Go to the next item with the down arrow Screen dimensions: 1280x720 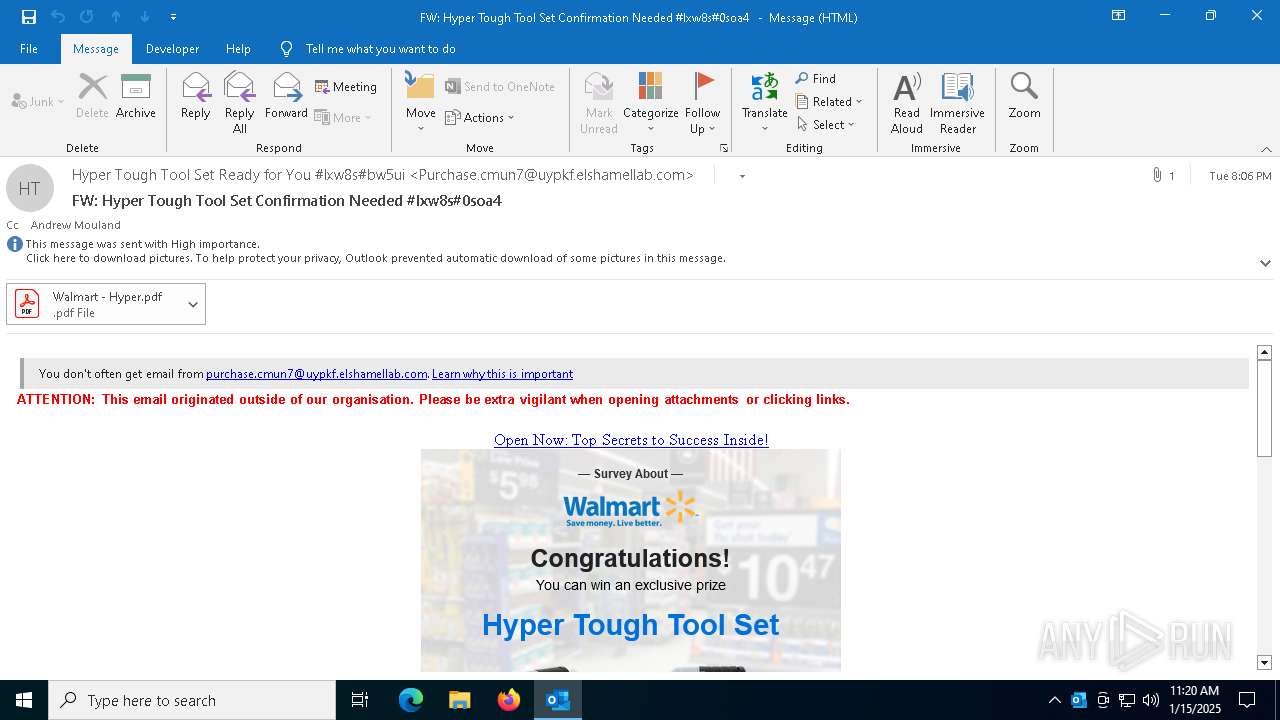145,17
